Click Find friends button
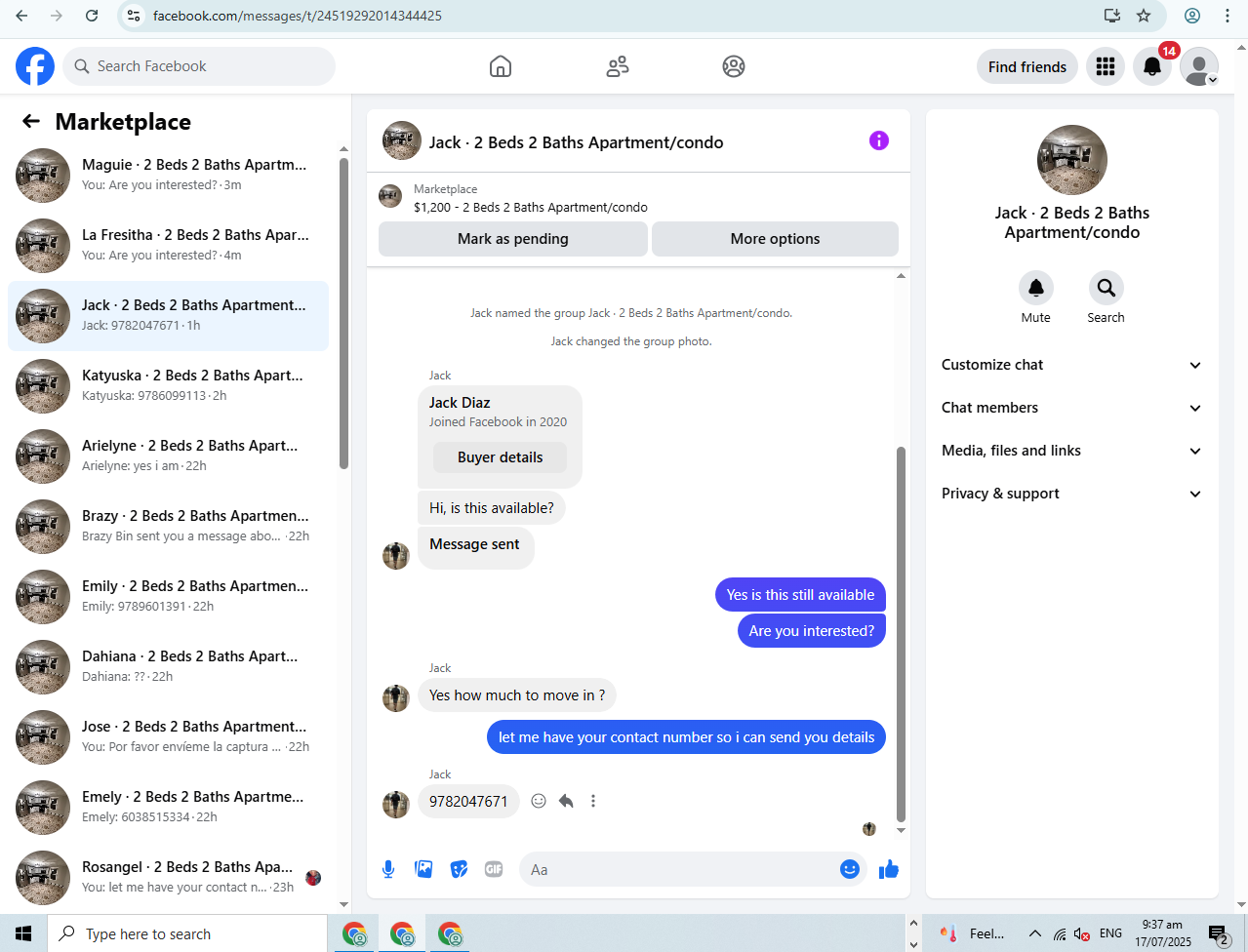The image size is (1248, 952). point(1027,66)
